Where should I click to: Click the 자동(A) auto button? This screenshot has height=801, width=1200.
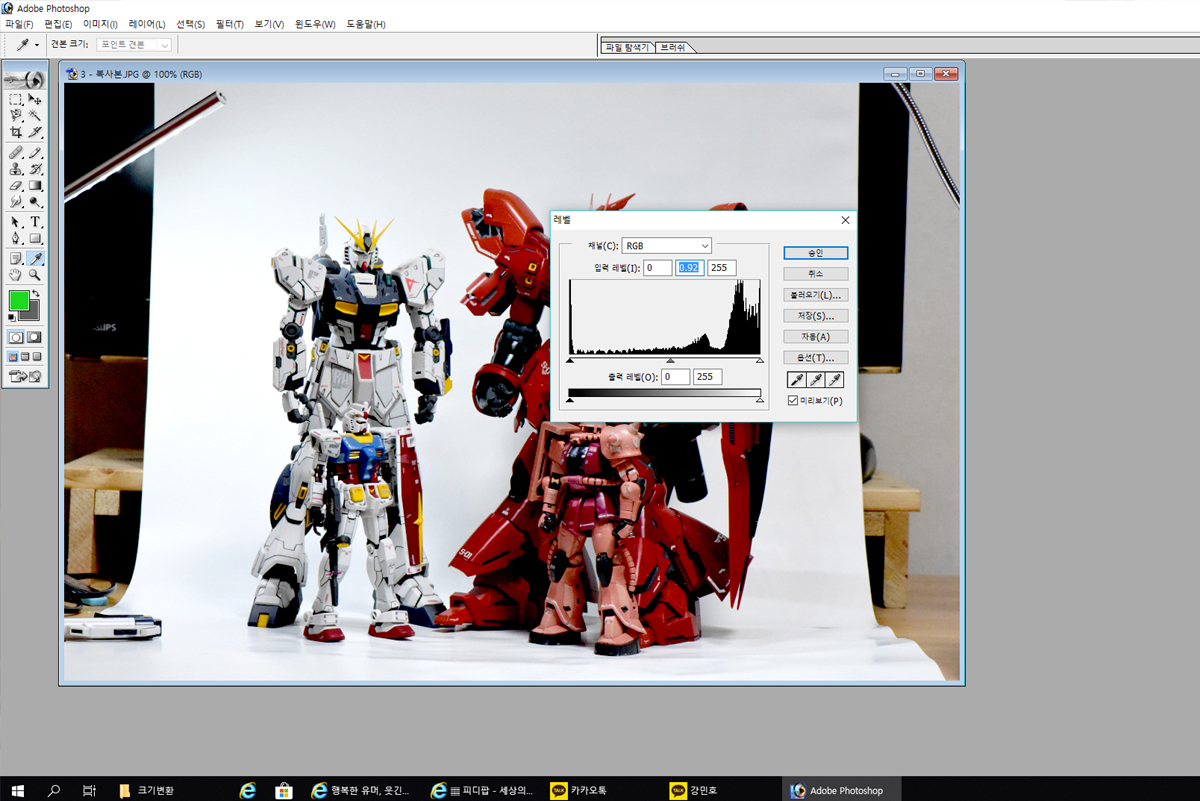click(x=816, y=337)
